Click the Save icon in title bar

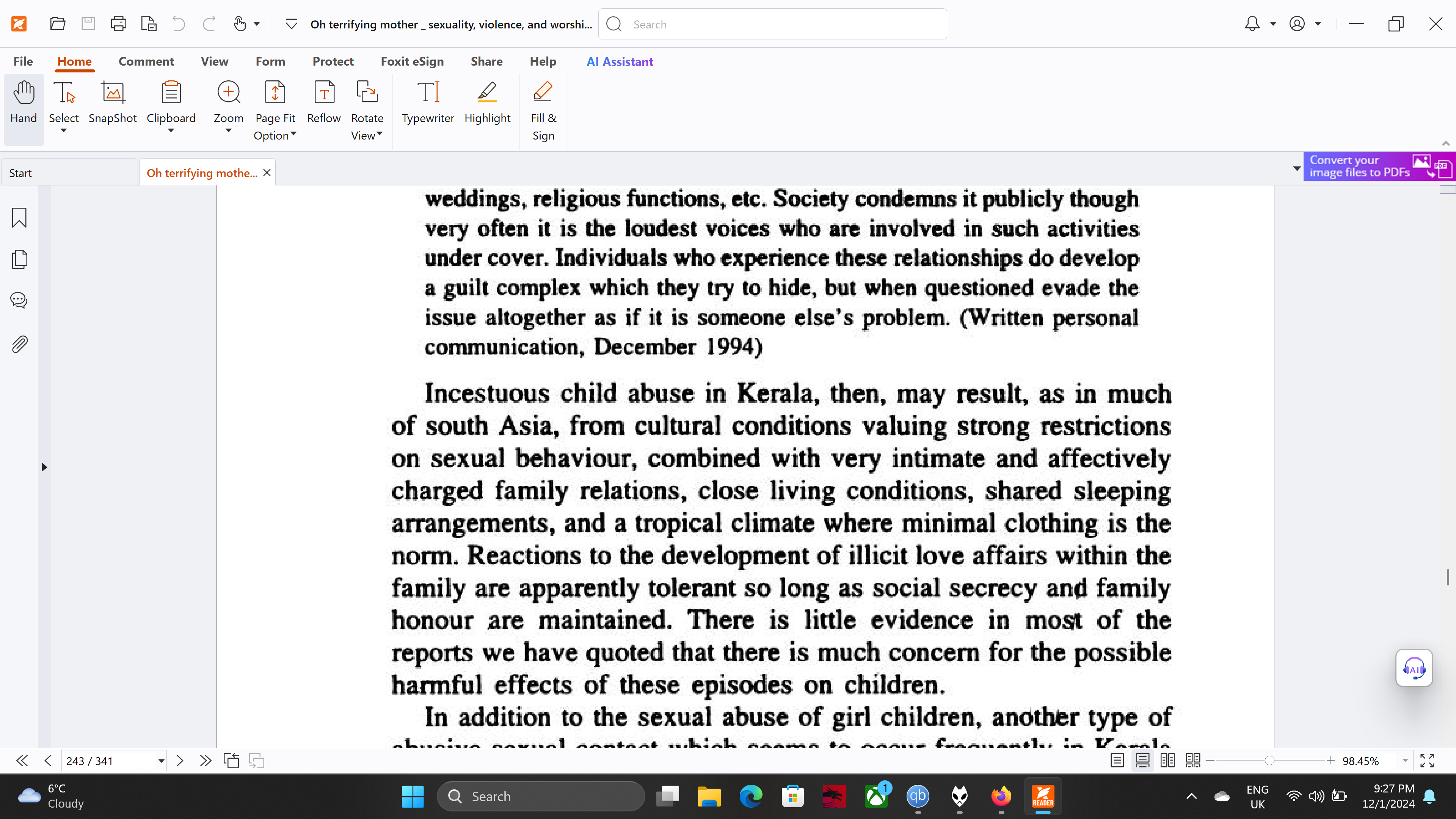tap(88, 24)
